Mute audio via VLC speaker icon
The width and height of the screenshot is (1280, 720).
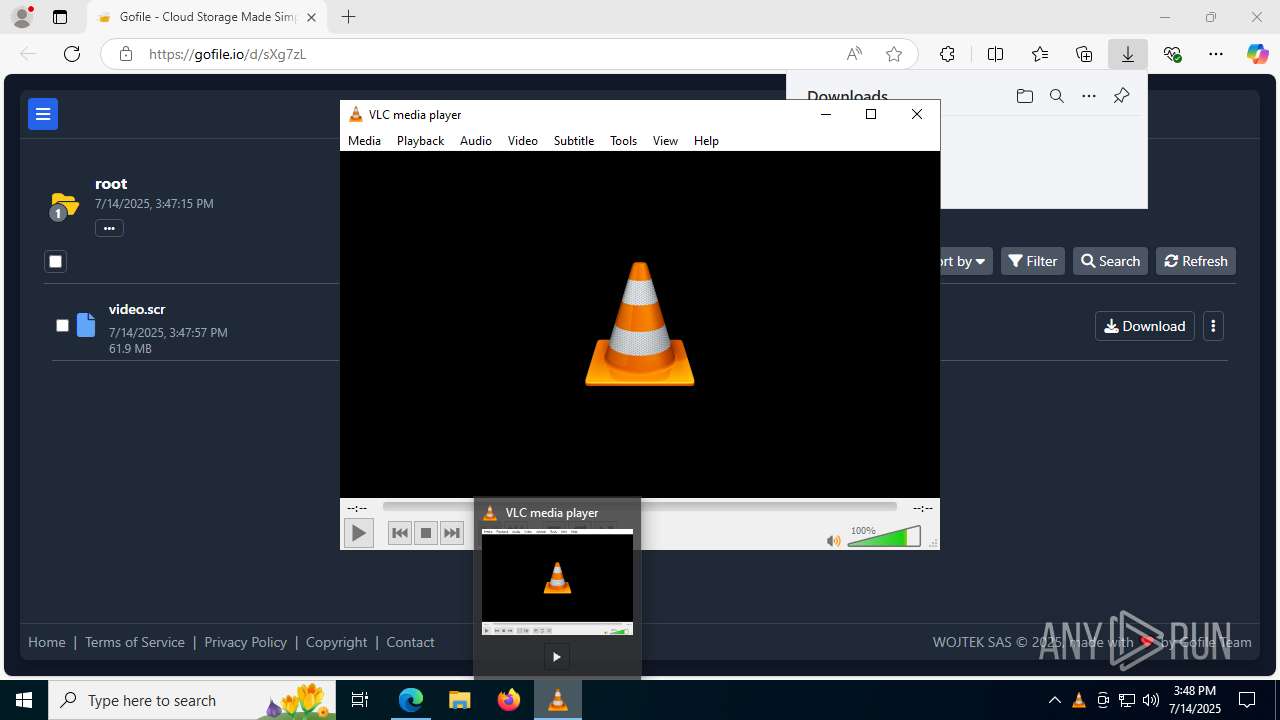pyautogui.click(x=834, y=540)
